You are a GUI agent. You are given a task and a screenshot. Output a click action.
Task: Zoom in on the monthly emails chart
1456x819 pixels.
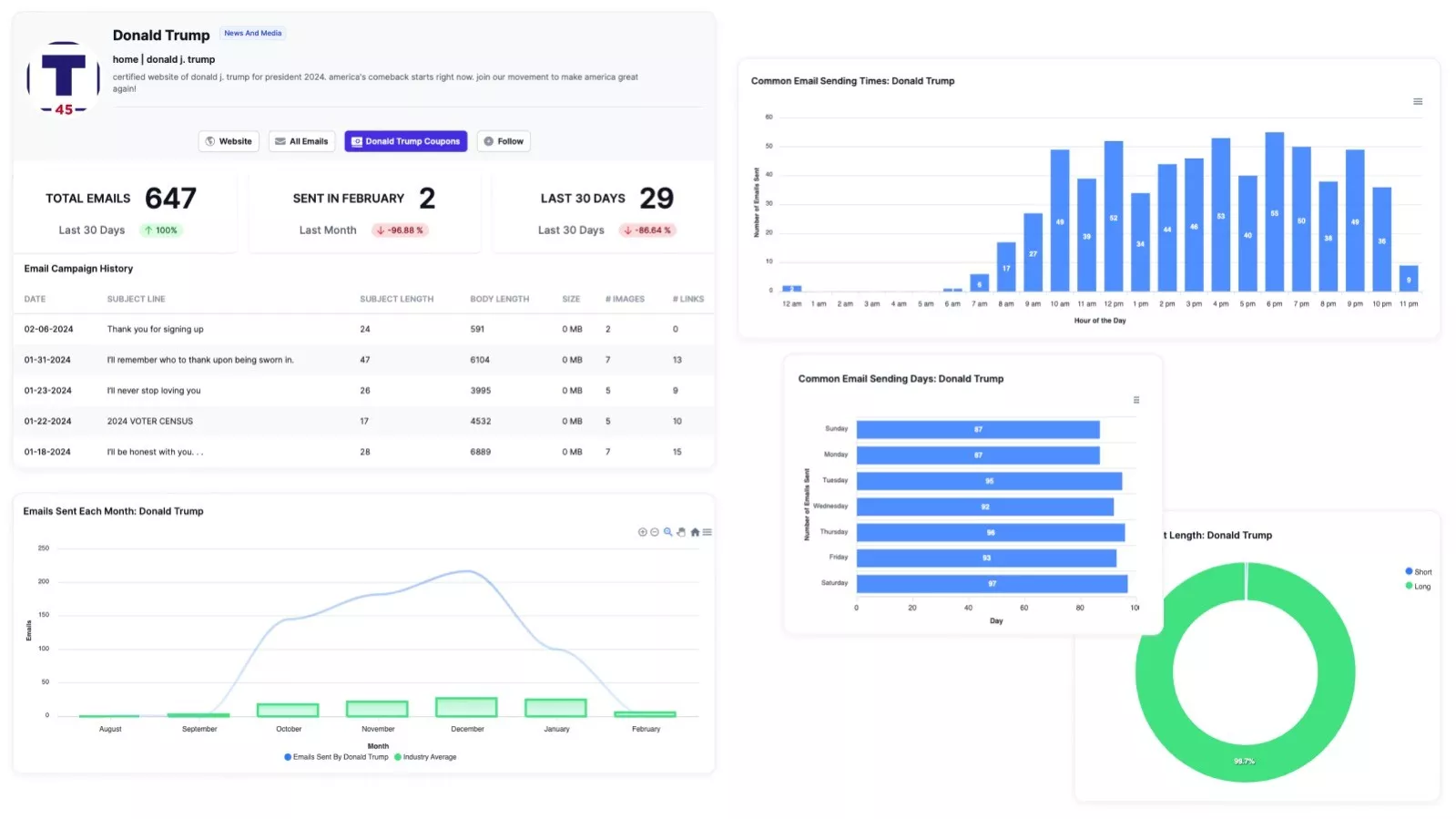point(642,532)
